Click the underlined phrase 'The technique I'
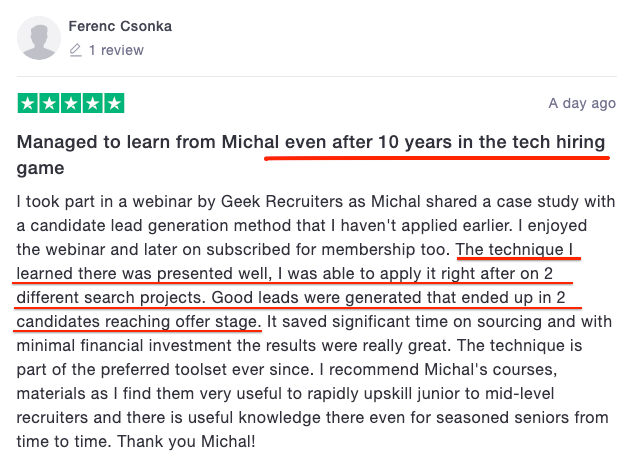The width and height of the screenshot is (635, 468). pyautogui.click(x=514, y=249)
